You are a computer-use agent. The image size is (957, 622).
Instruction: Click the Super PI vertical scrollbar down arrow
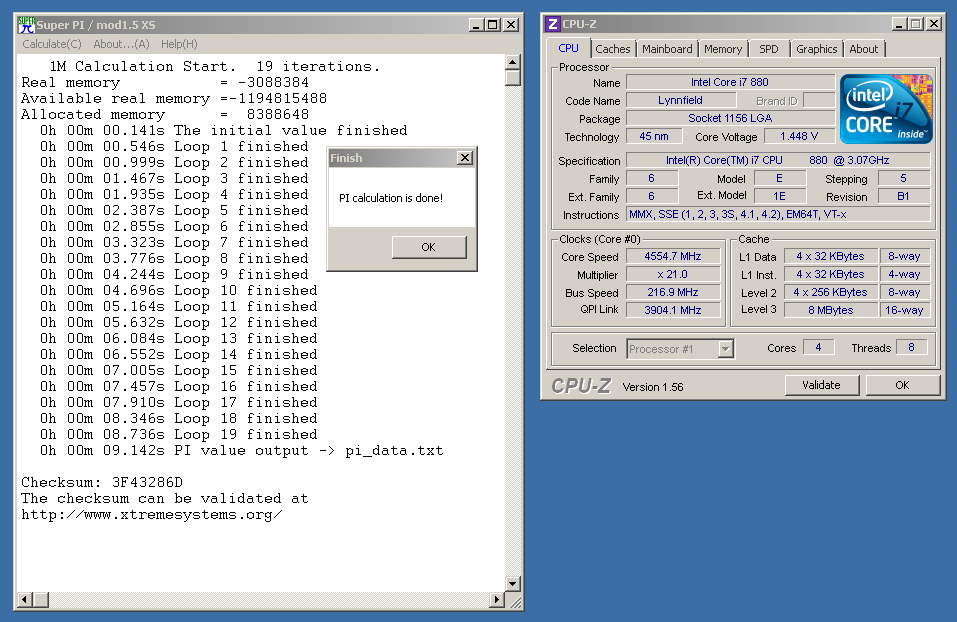[x=513, y=584]
